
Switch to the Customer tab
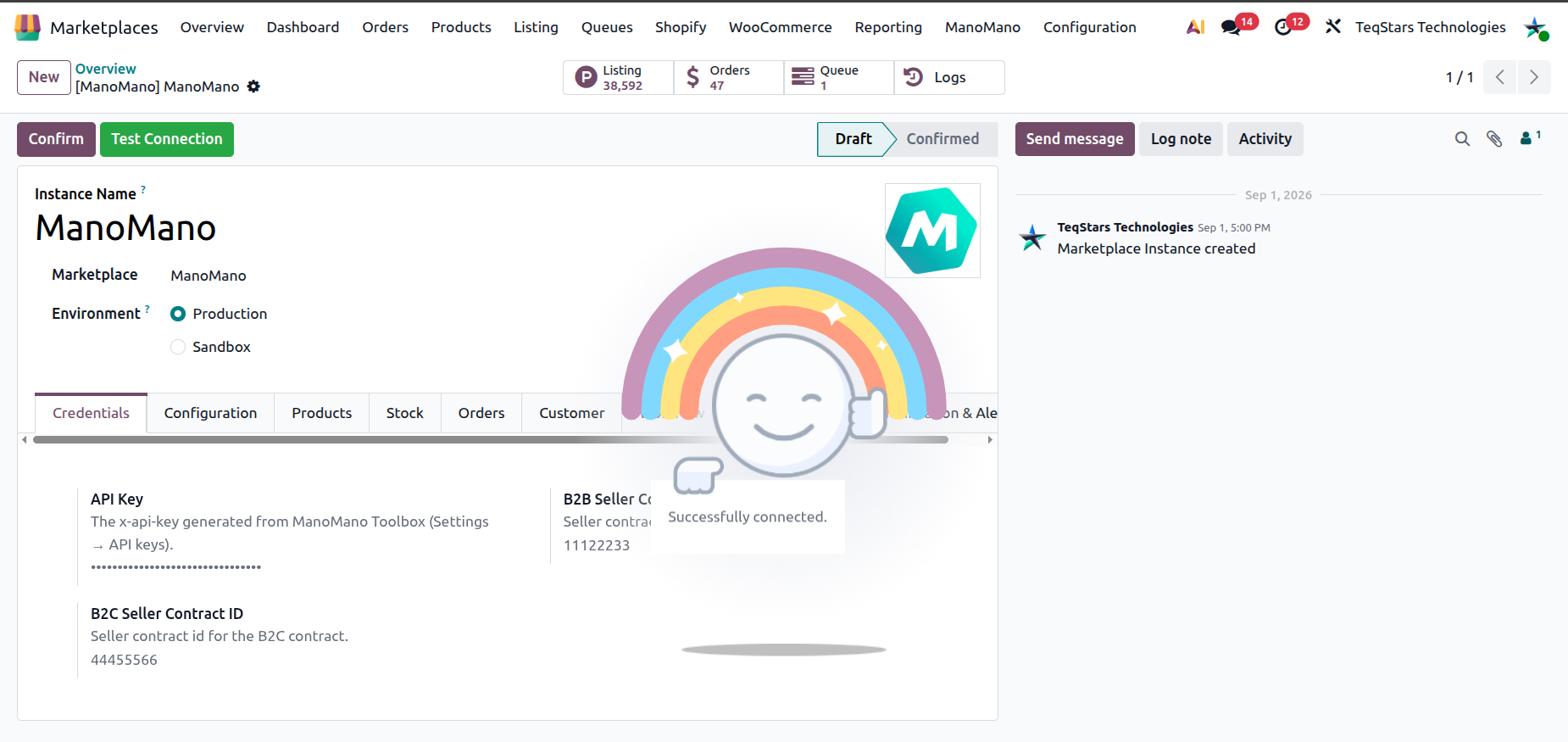(572, 413)
